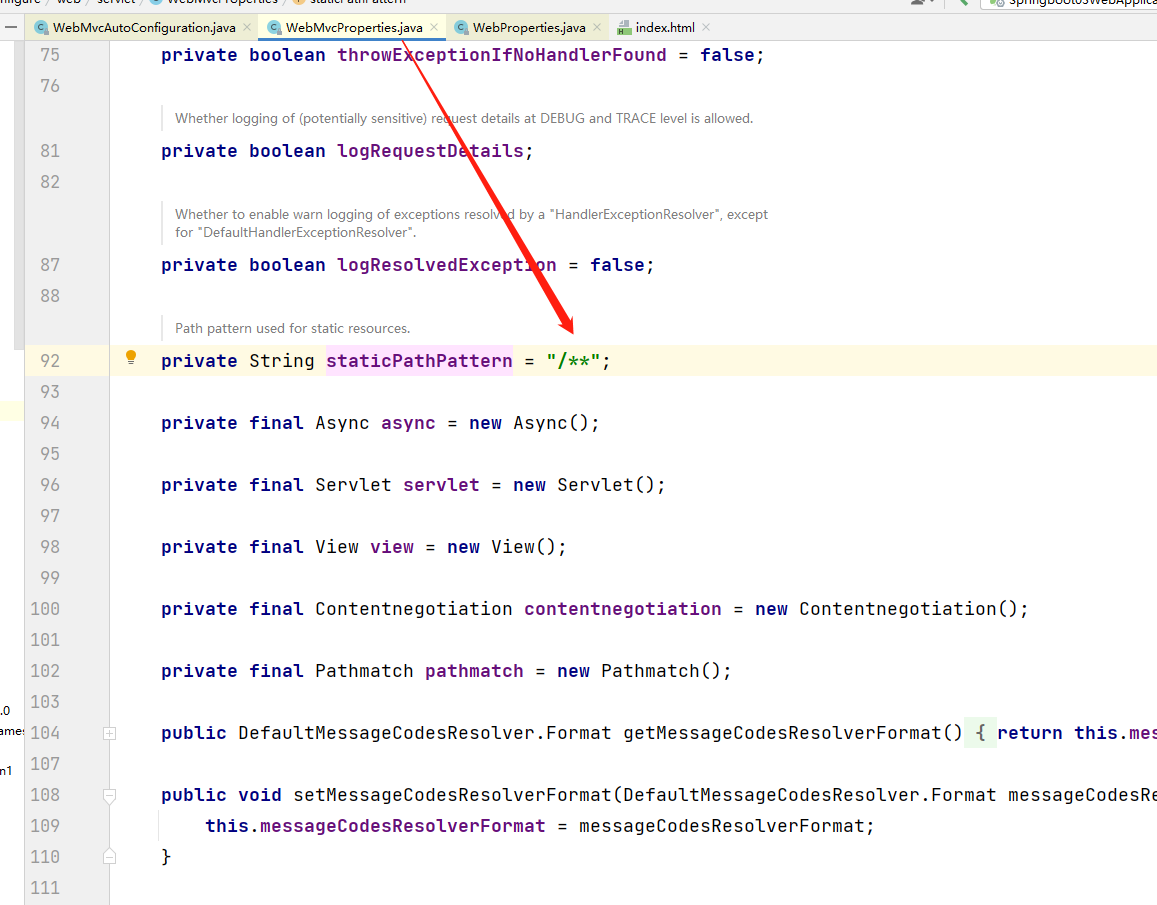
Task: Click line number 104 in the gutter
Action: point(45,733)
